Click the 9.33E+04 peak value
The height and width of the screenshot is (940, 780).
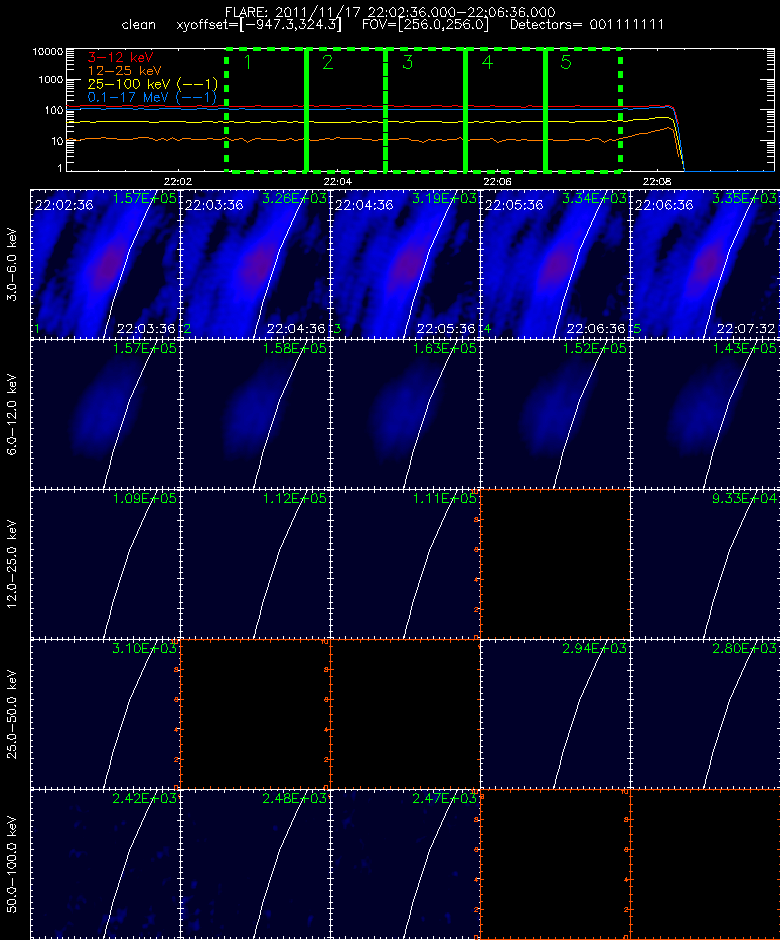coord(745,498)
